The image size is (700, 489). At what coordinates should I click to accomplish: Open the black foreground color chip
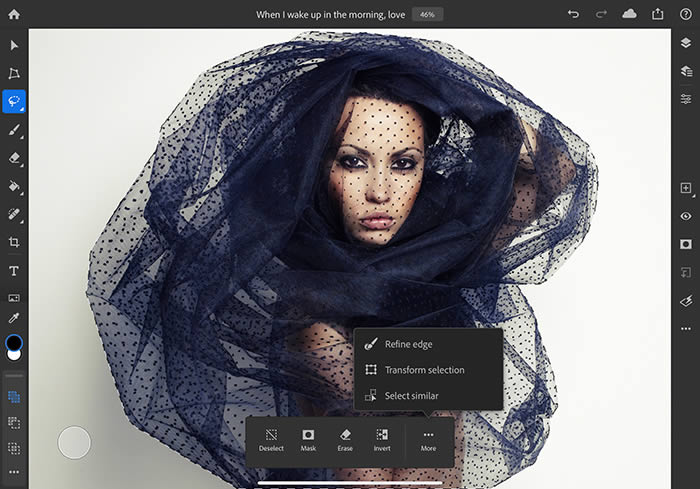14,343
